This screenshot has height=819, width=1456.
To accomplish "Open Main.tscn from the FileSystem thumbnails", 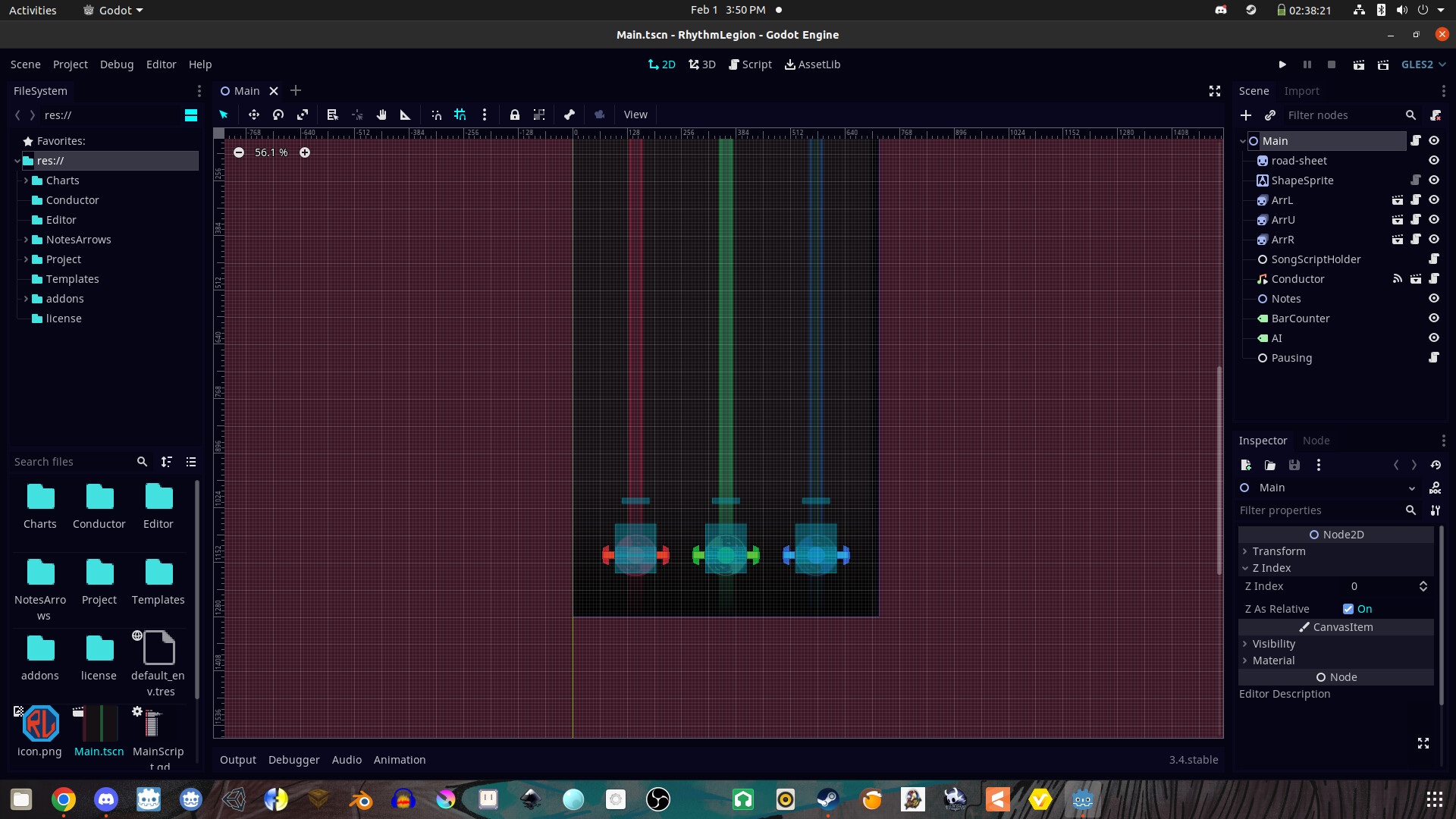I will (99, 723).
